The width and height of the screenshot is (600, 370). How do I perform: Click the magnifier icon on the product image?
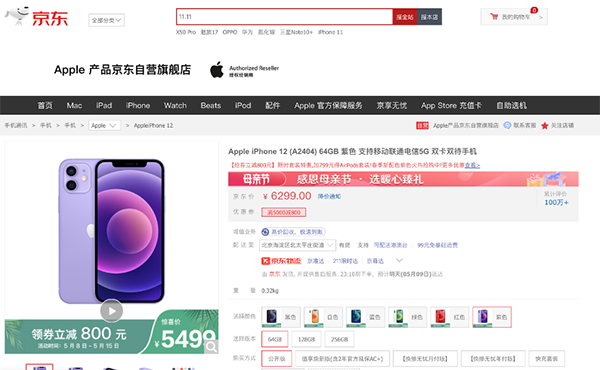point(211,347)
